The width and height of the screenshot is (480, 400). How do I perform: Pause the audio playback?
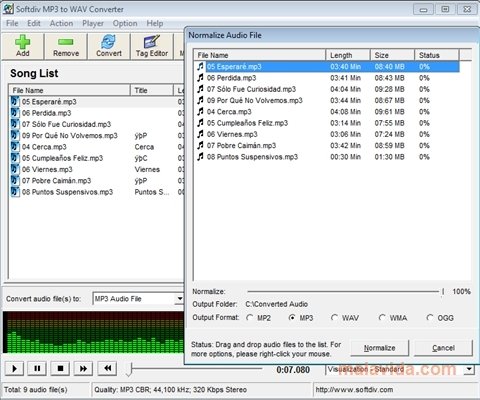[37, 368]
